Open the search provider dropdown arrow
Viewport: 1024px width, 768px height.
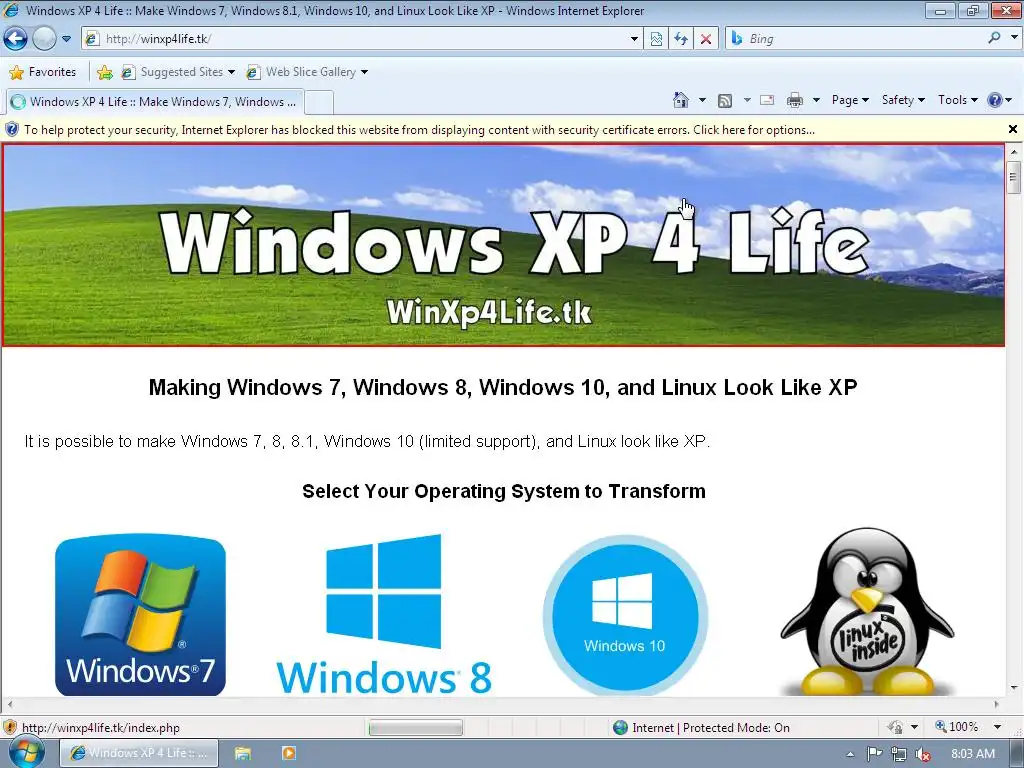tap(1014, 38)
